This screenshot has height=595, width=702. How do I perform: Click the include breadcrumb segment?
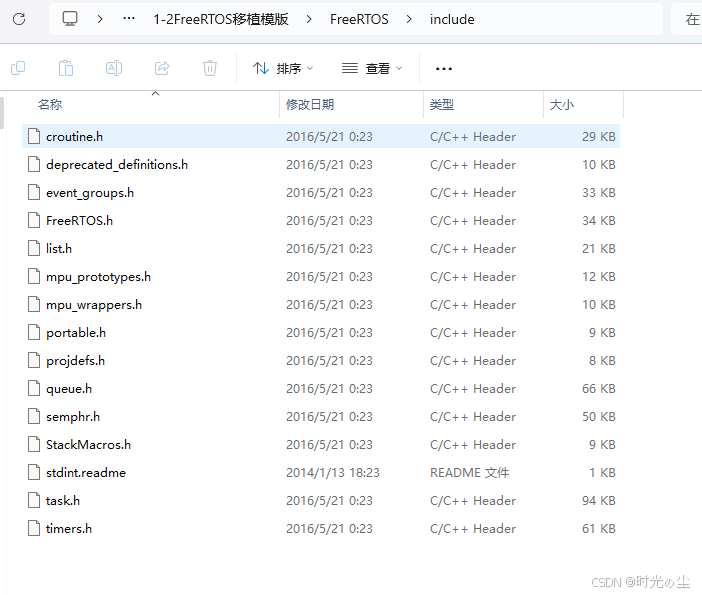(x=452, y=19)
